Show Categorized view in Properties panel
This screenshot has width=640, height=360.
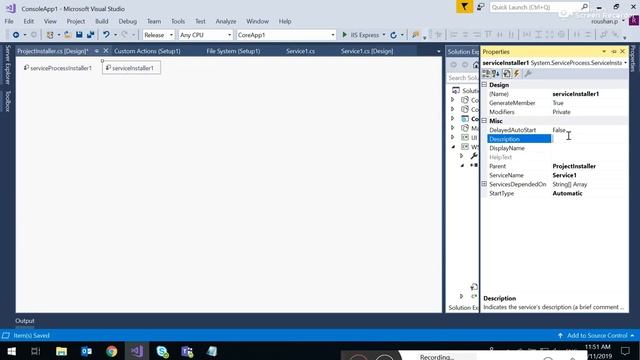[x=486, y=73]
